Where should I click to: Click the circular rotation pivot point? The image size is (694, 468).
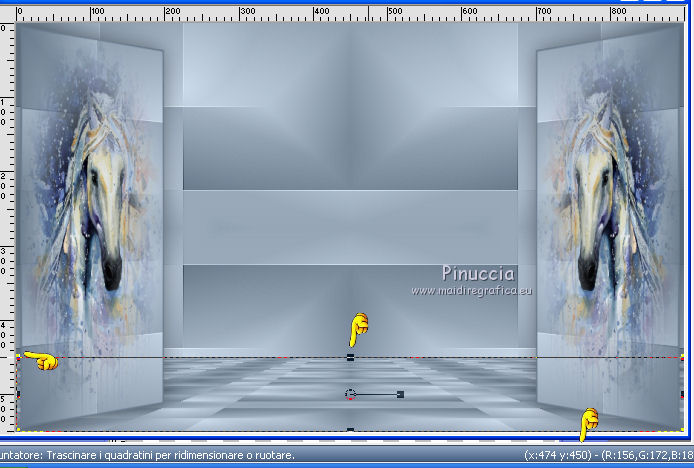click(350, 394)
